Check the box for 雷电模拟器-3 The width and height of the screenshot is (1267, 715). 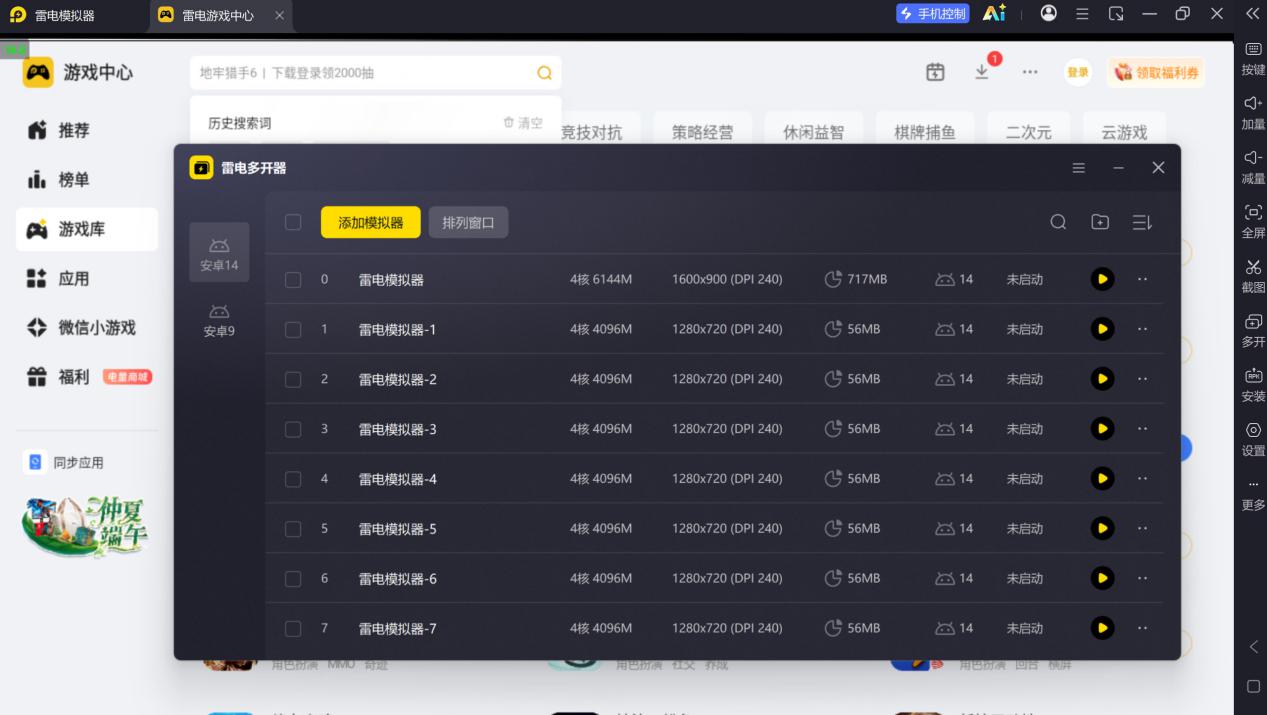293,429
